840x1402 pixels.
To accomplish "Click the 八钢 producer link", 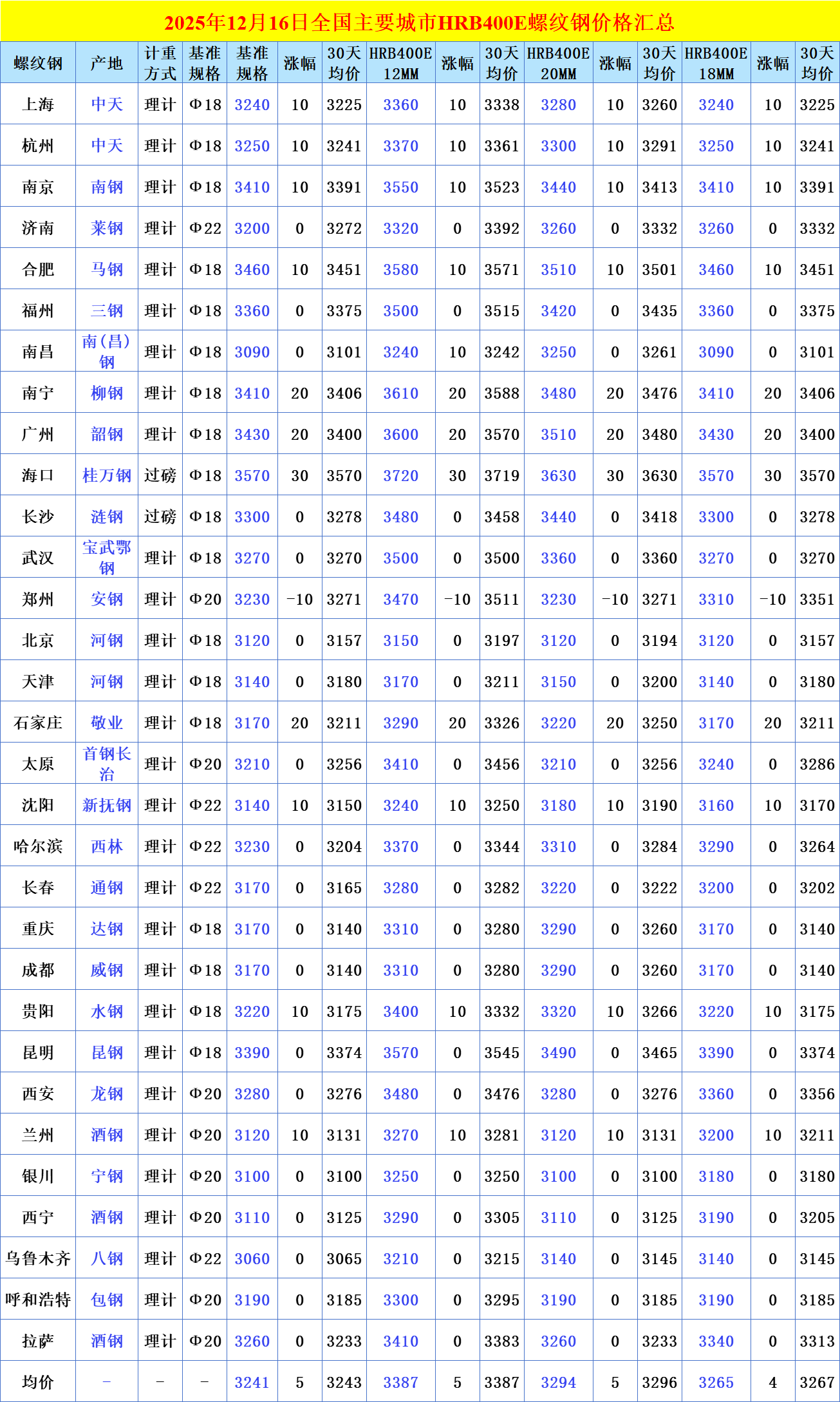I will (107, 1258).
